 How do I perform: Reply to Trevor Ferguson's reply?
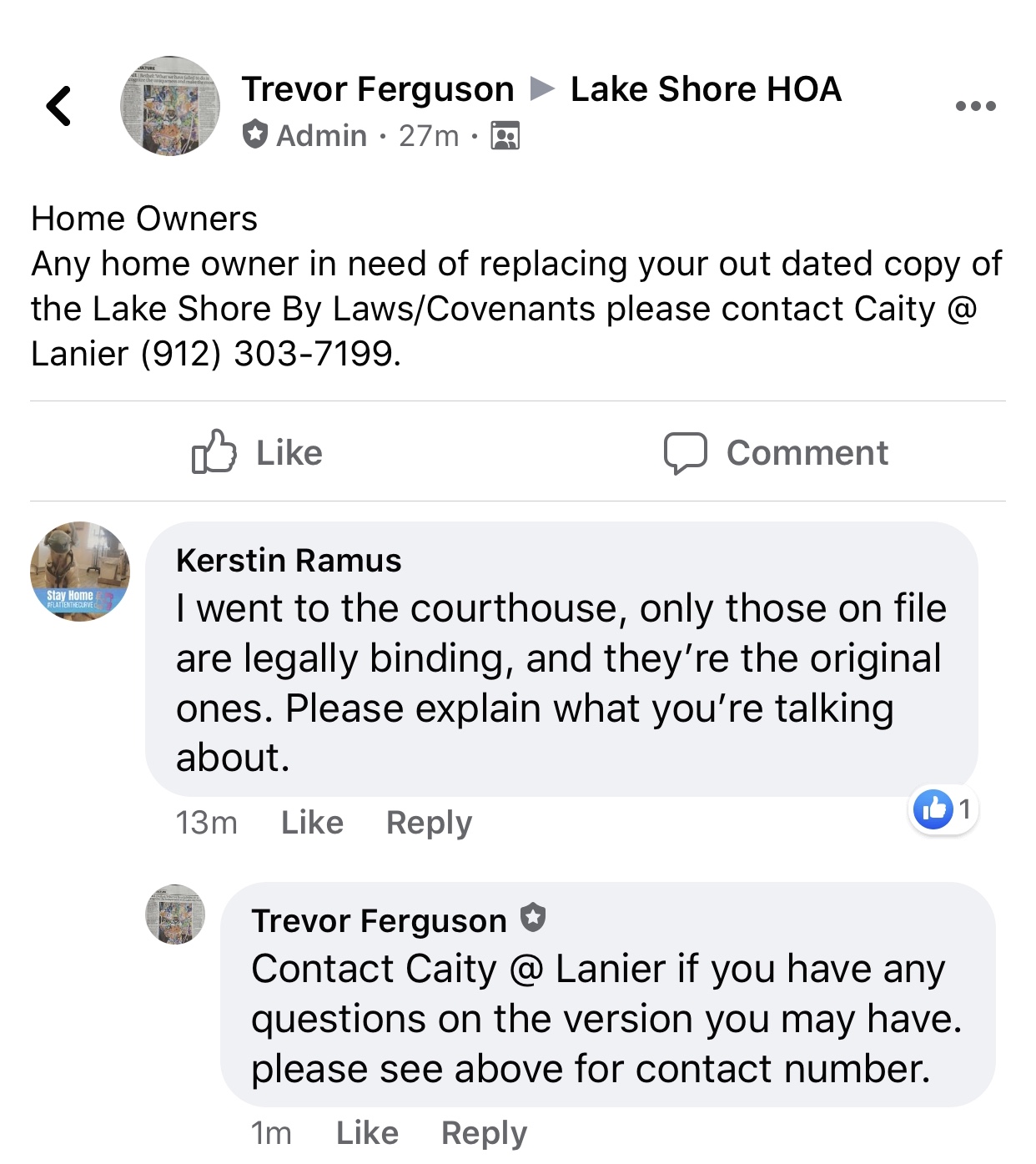(484, 1133)
